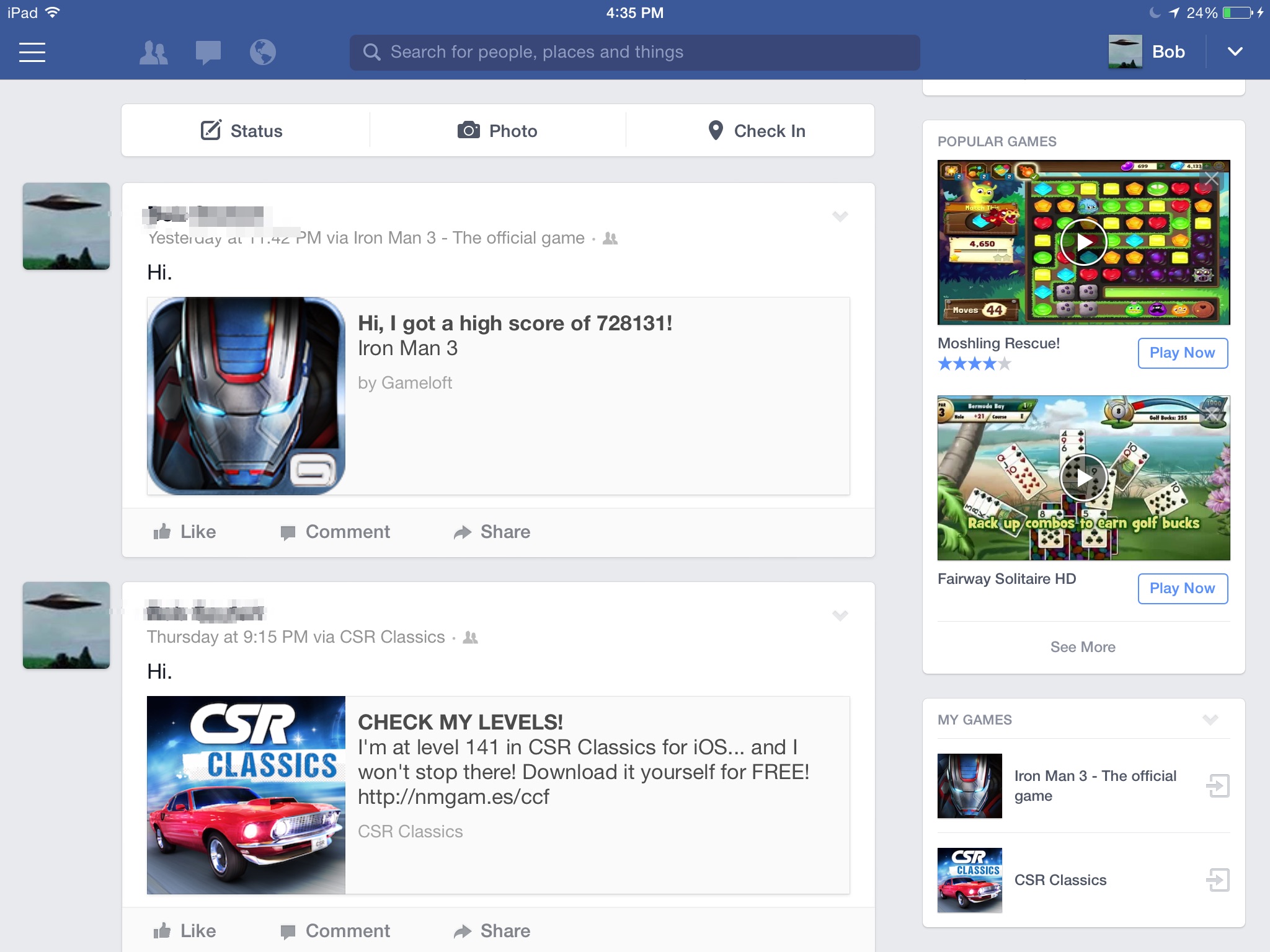Select the Check In location icon

click(716, 130)
